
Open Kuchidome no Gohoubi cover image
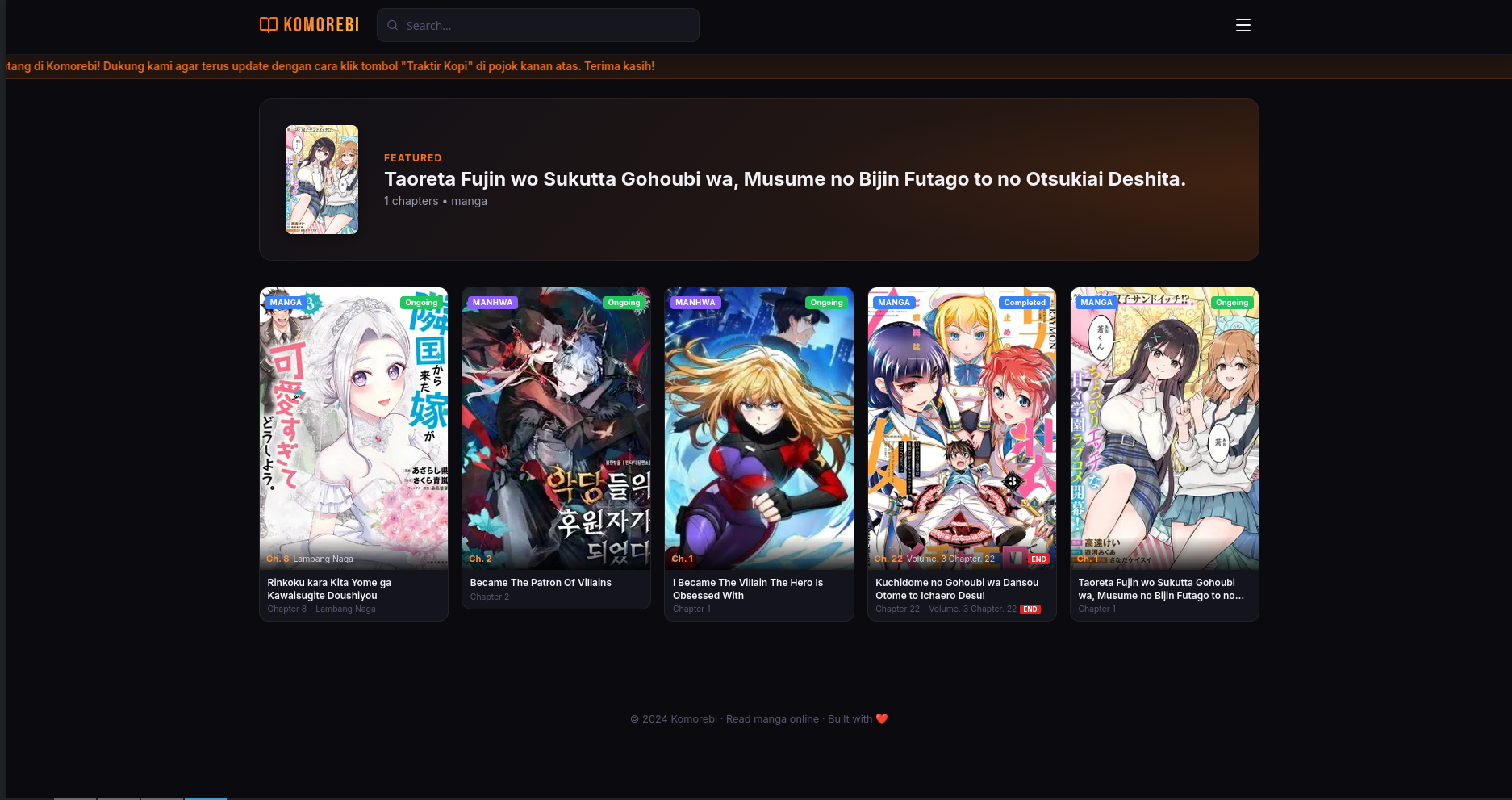pyautogui.click(x=962, y=429)
